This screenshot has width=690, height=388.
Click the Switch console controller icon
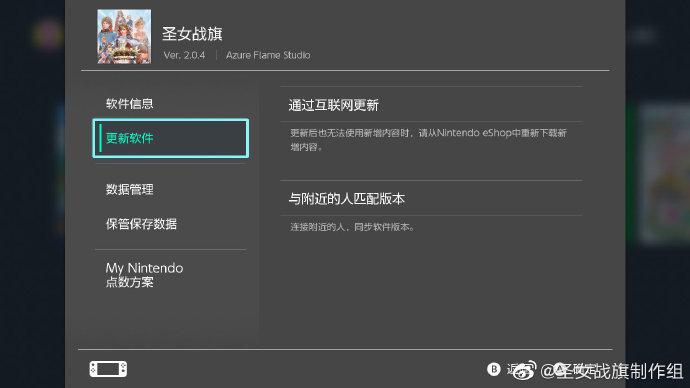click(x=108, y=369)
